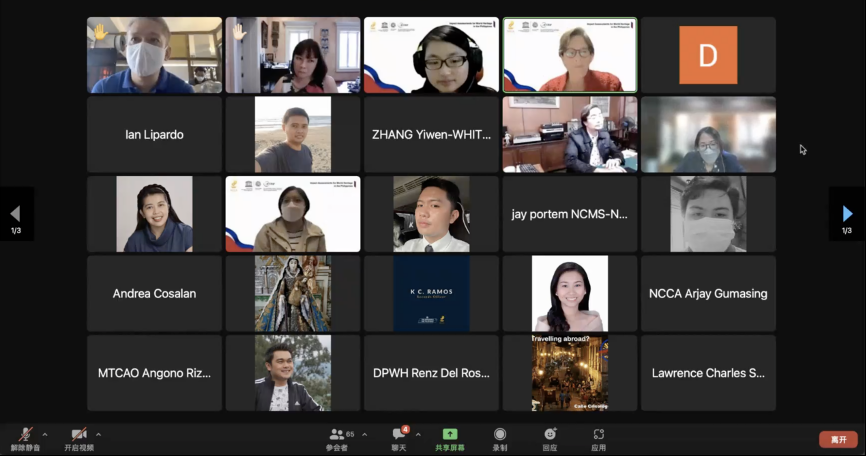Image resolution: width=866 pixels, height=456 pixels.
Task: Click the NCCA Arjay Gumasing tile
Action: pos(708,294)
